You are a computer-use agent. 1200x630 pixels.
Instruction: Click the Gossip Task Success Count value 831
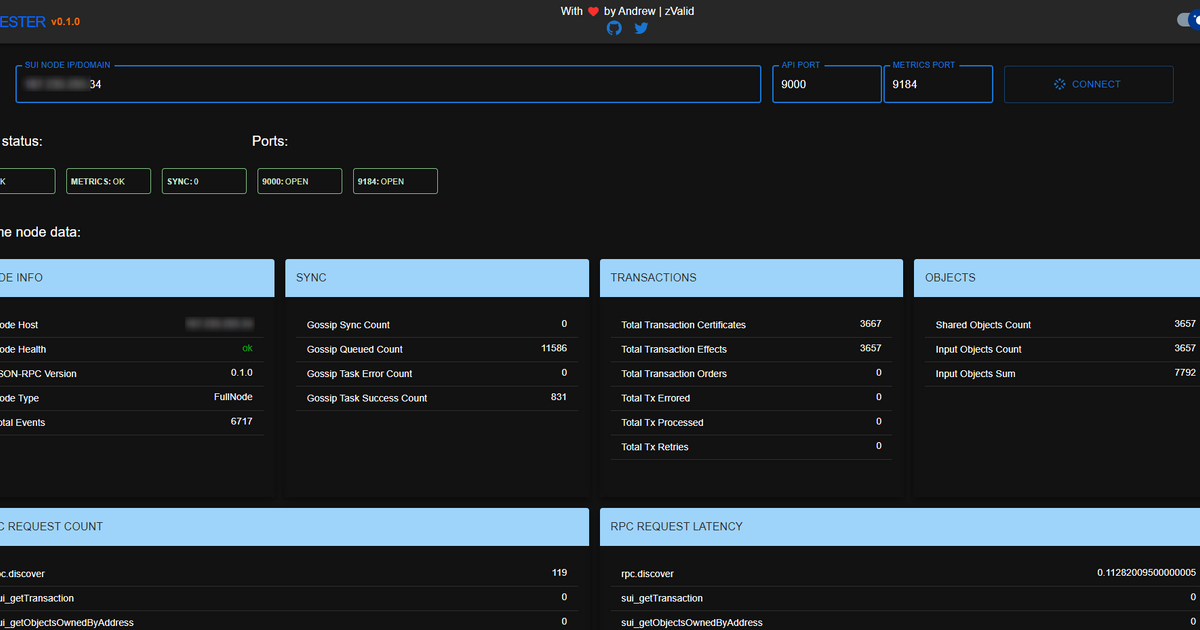pyautogui.click(x=559, y=397)
